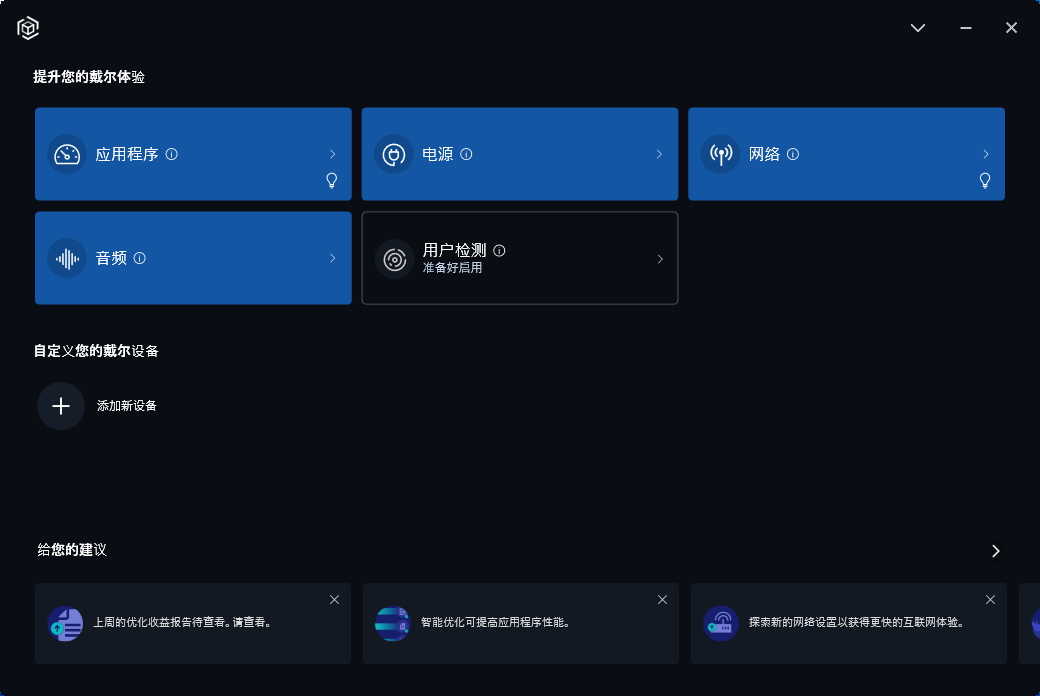The width and height of the screenshot is (1040, 696).
Task: Click the Dell Optimizer logo icon
Action: coord(28,28)
